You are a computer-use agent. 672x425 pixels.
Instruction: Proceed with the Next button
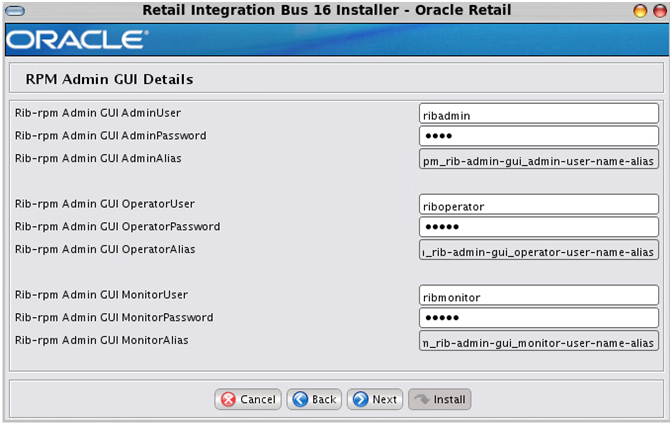pyautogui.click(x=375, y=399)
